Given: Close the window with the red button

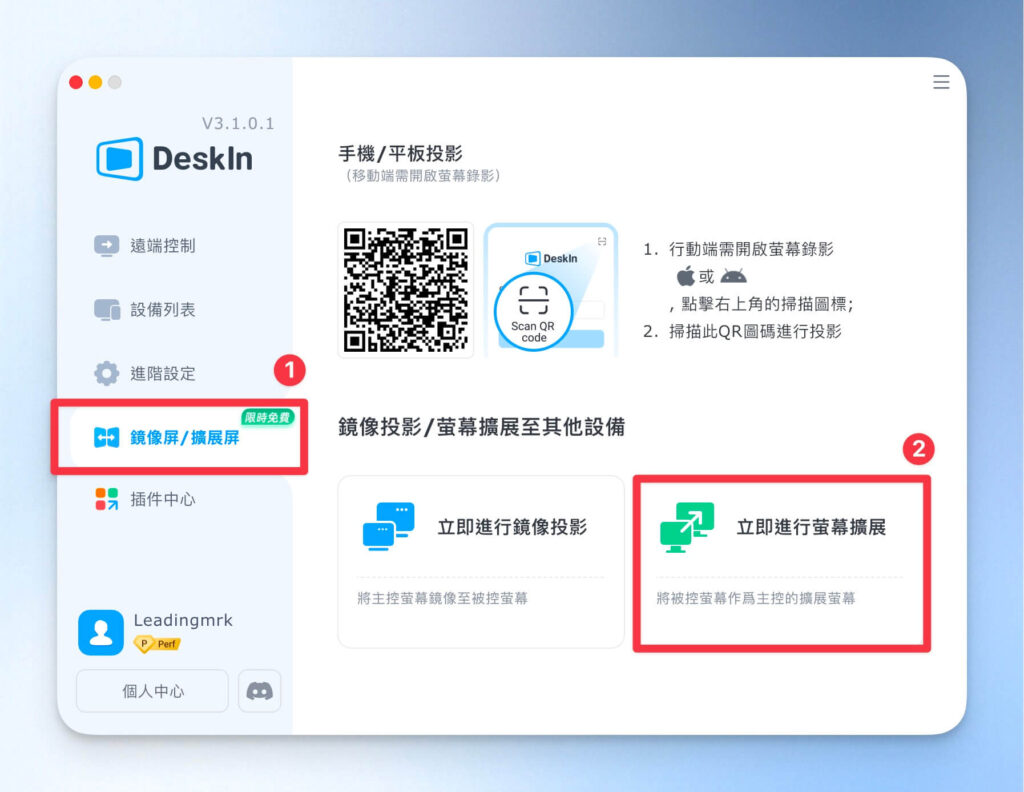Looking at the screenshot, I should point(76,82).
